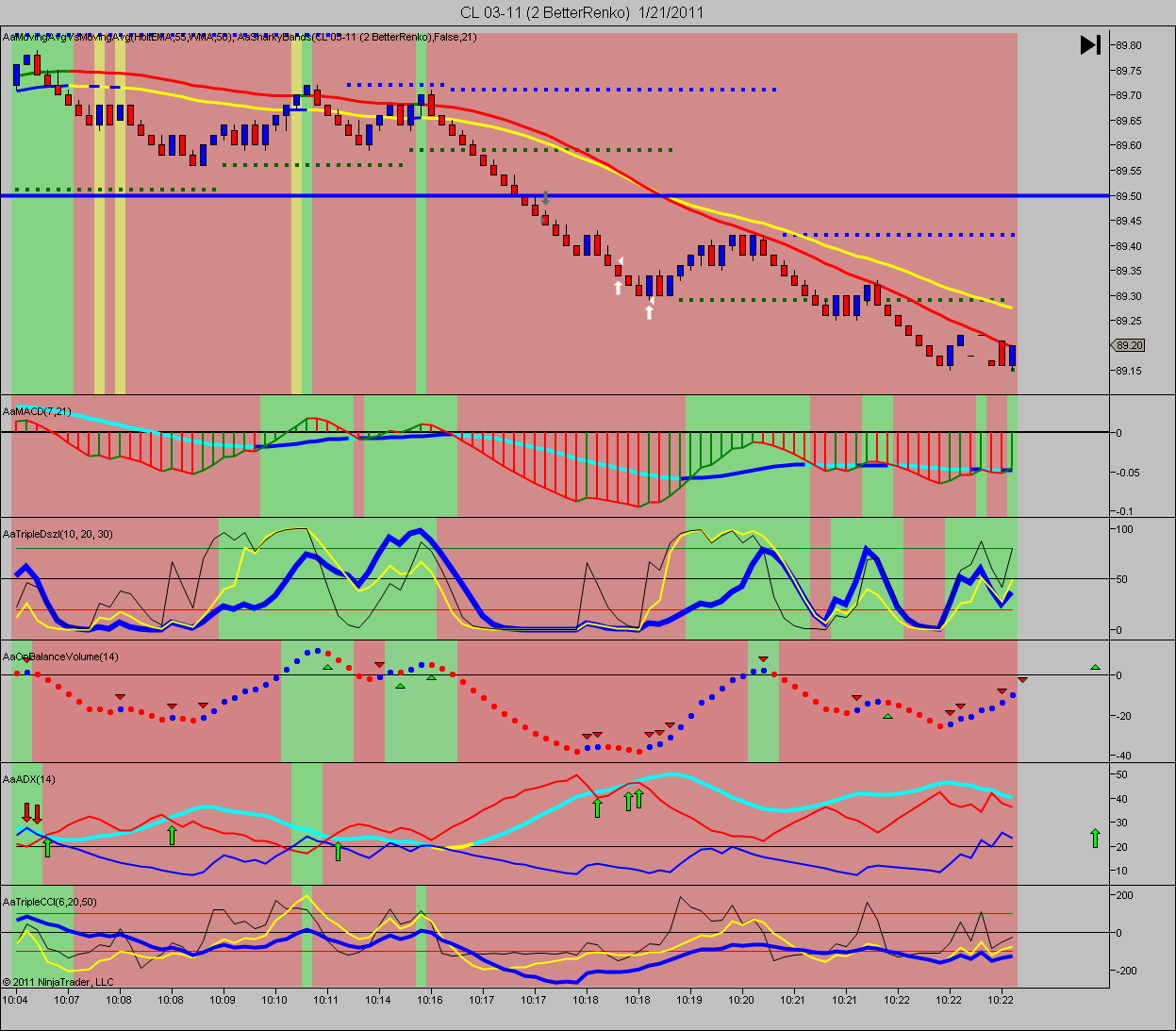
Task: Click the 89.45 price axis label
Action: pos(1129,221)
